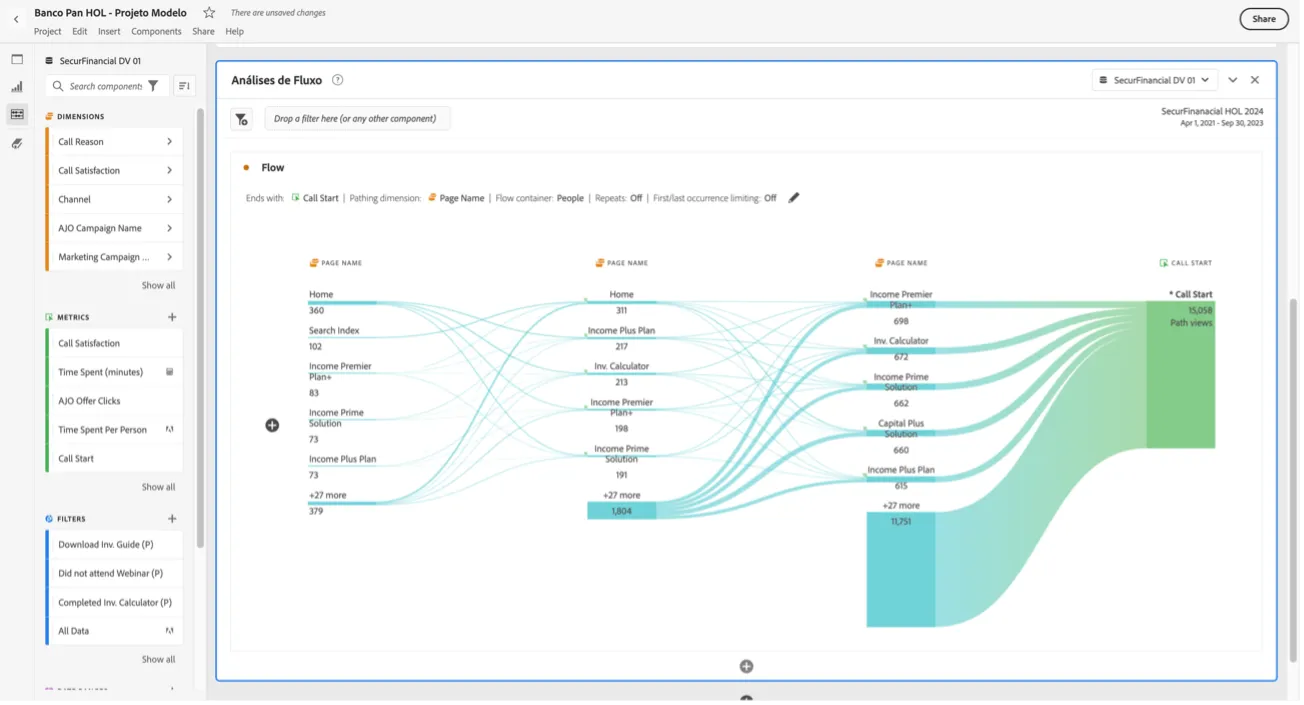Select the Download Inv. Guide (P) filter
1304x705 pixels.
pyautogui.click(x=115, y=545)
